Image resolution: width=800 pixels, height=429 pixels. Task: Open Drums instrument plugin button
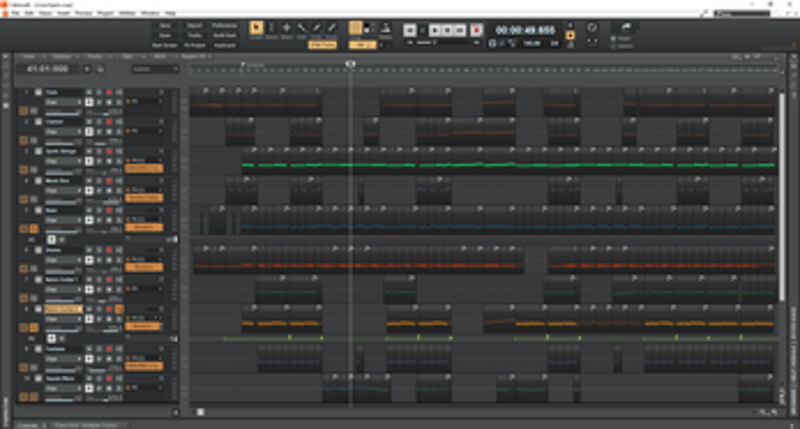point(144,267)
